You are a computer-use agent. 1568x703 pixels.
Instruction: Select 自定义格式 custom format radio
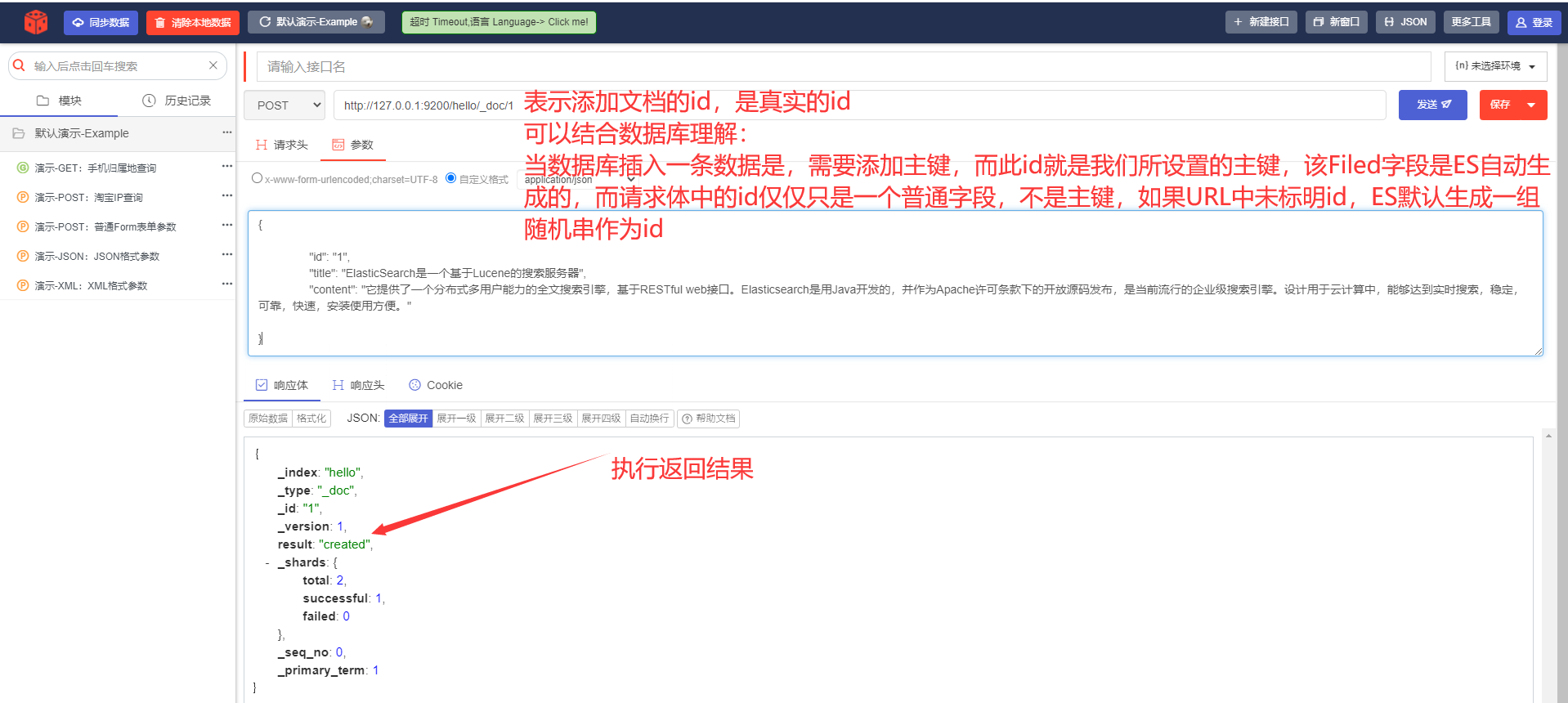point(451,178)
